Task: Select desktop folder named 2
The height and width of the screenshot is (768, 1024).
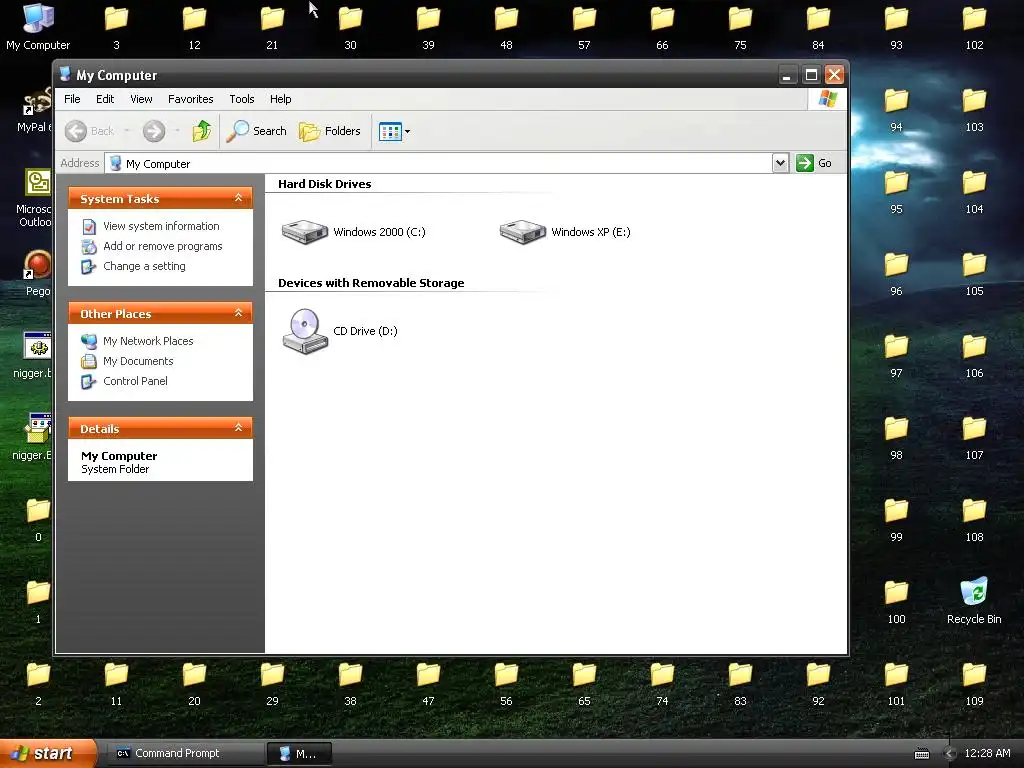Action: pos(38,683)
